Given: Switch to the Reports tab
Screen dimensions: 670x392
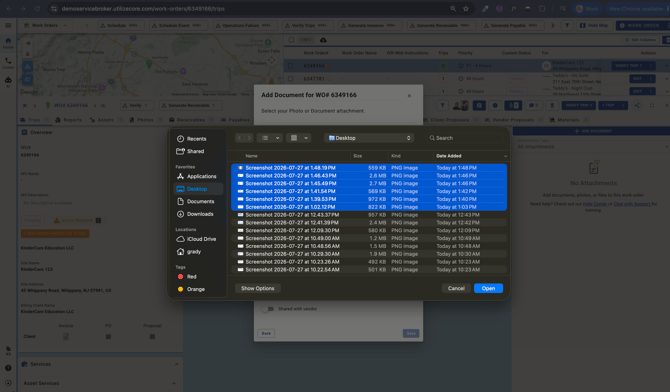Looking at the screenshot, I should coord(69,120).
